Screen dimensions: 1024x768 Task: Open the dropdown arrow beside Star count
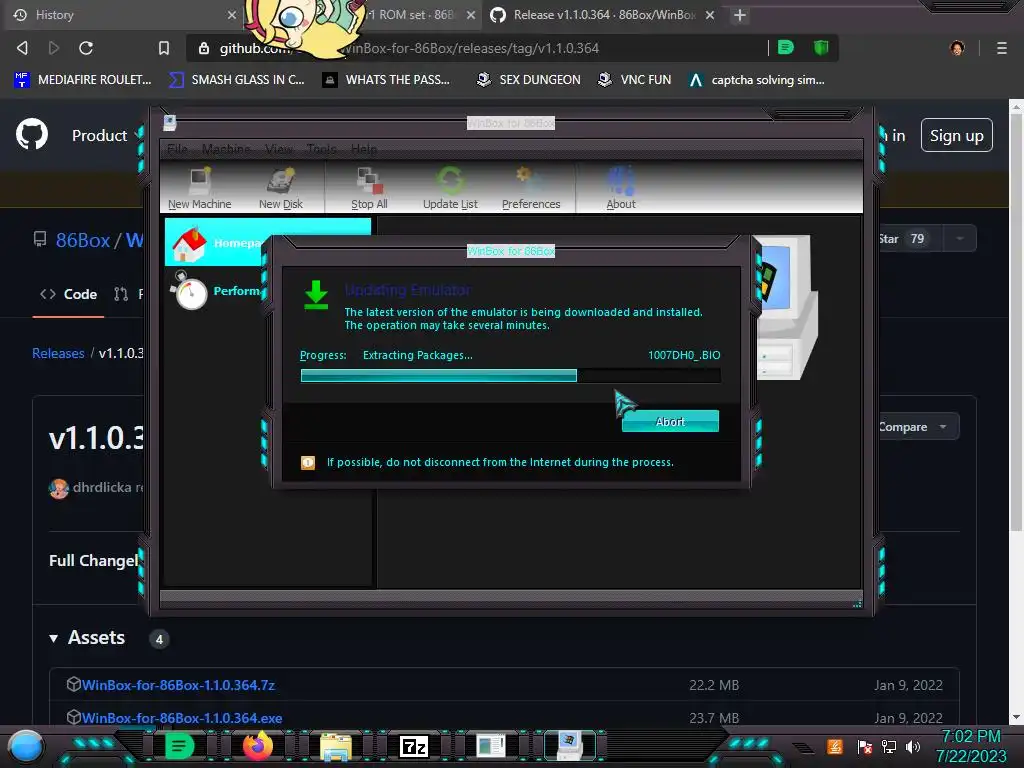959,238
